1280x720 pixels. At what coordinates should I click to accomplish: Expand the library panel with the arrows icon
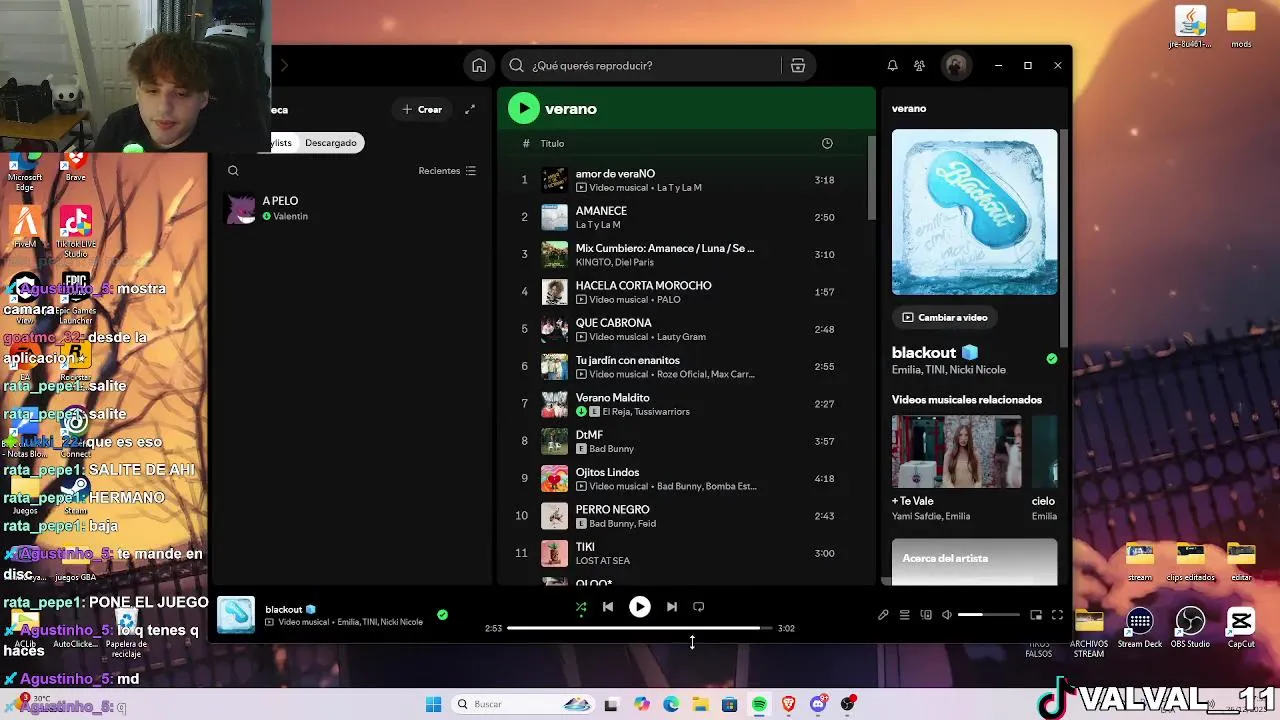coord(470,109)
